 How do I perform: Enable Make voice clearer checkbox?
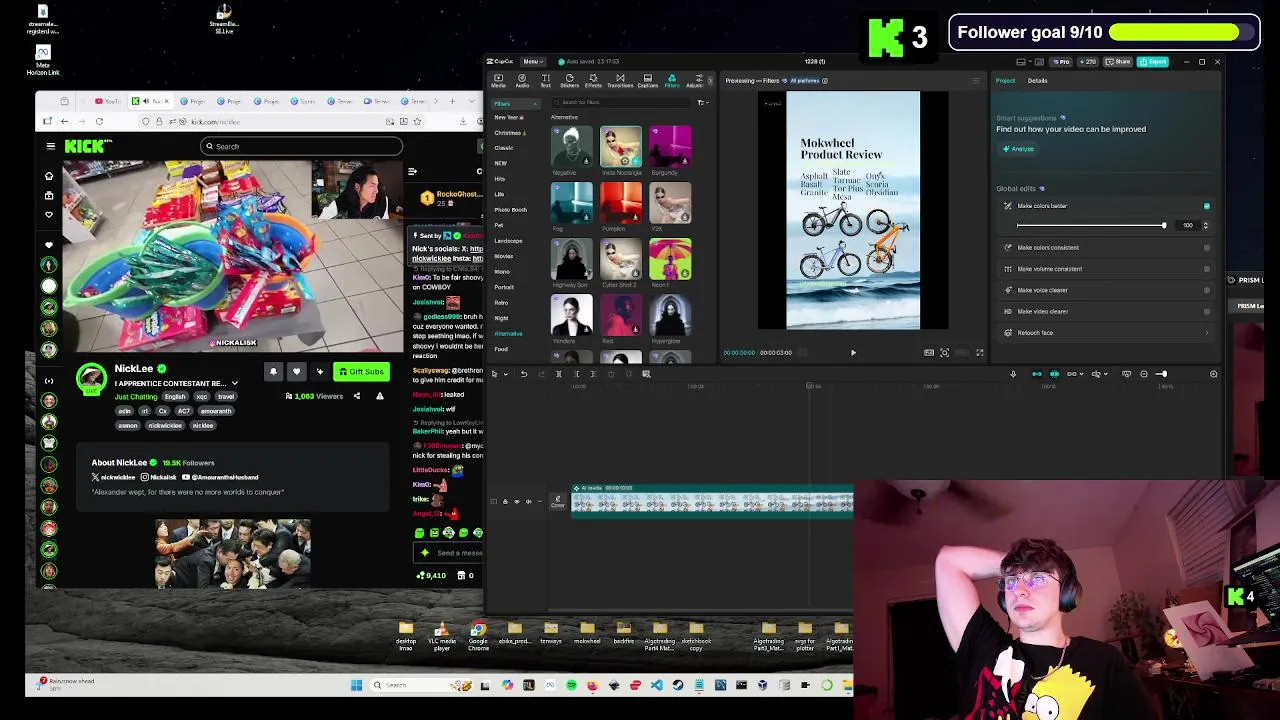1206,290
